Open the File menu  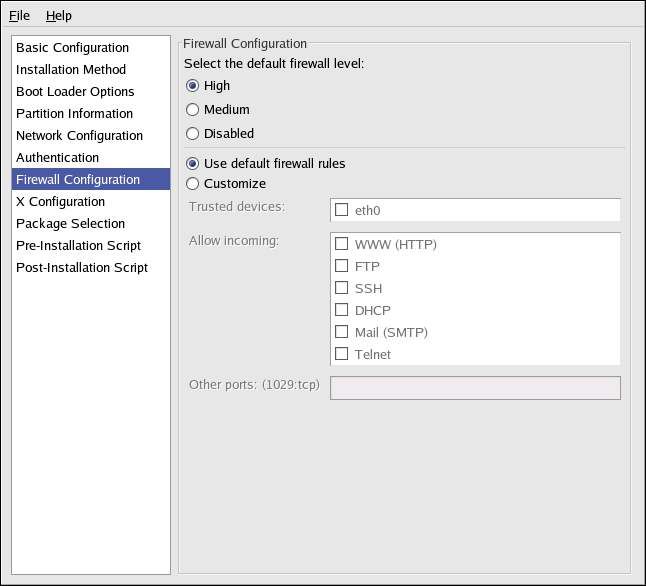tap(20, 16)
